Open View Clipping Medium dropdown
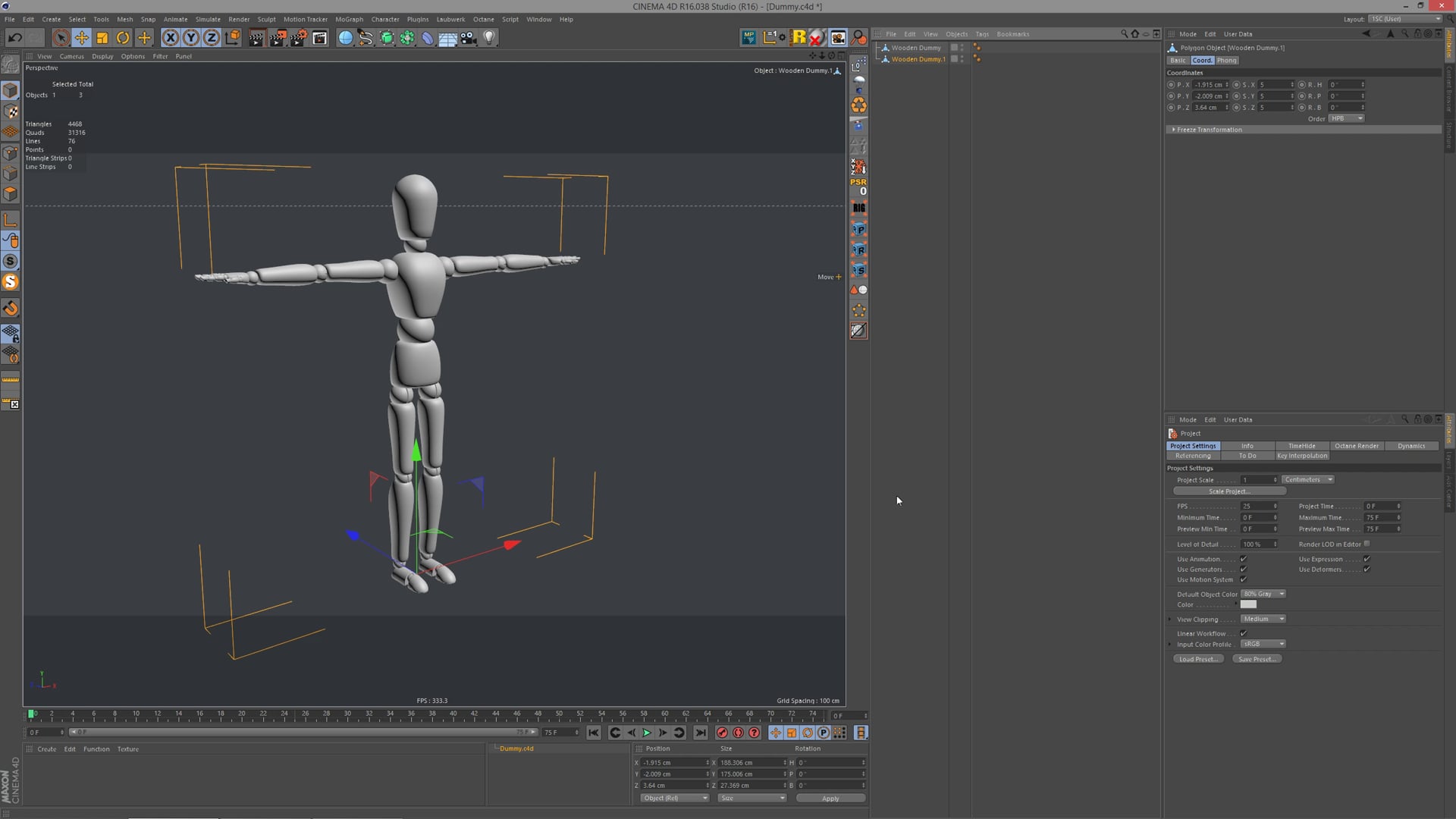Viewport: 1456px width, 819px height. coord(1263,619)
